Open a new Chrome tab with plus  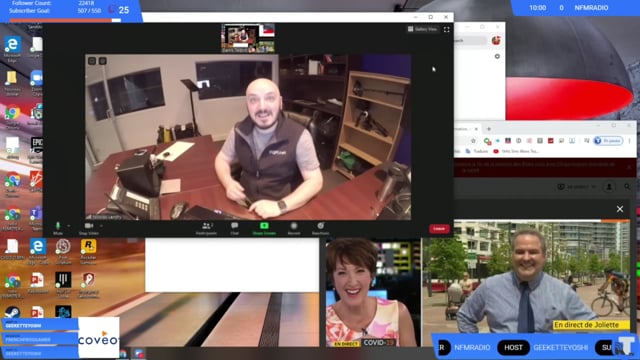[x=489, y=129]
